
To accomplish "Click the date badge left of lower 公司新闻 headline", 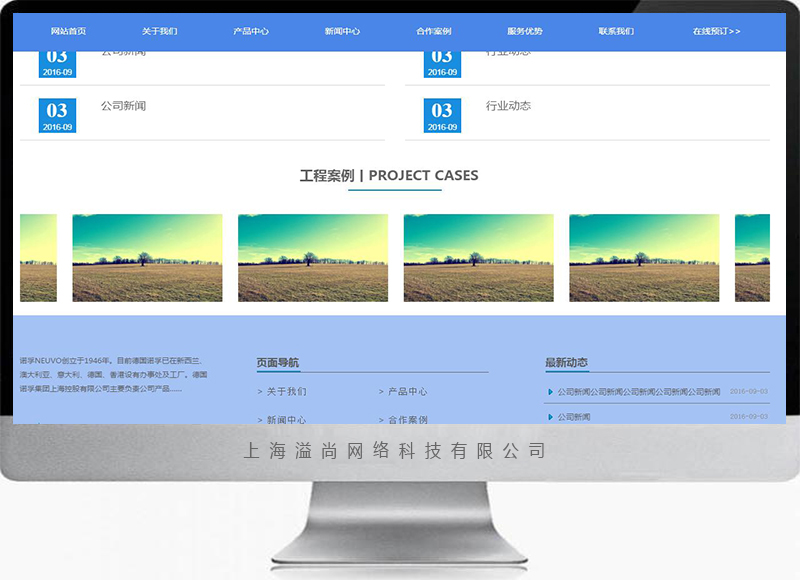I will (57, 115).
